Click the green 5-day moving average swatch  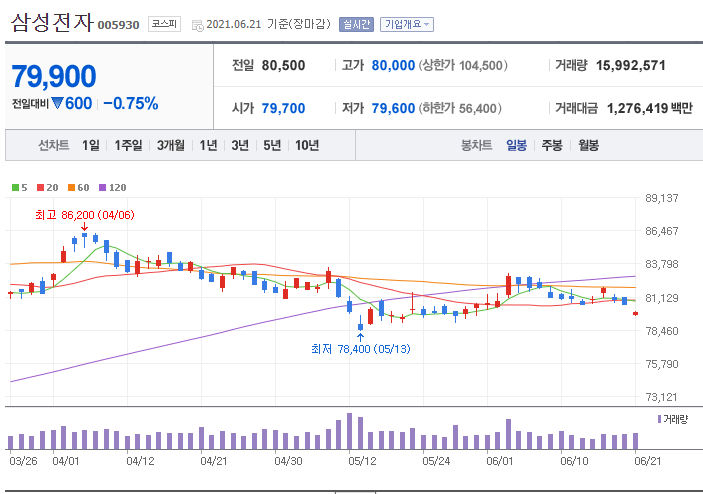(16, 187)
